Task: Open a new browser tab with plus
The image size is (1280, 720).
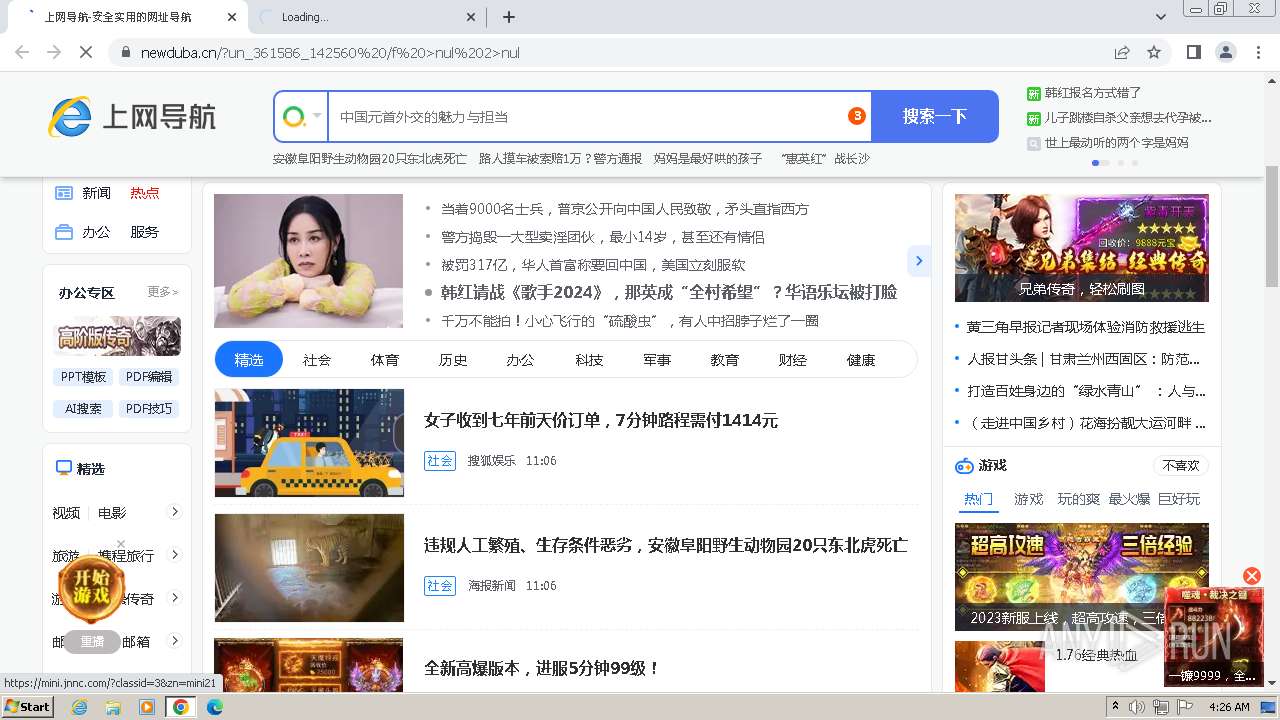Action: click(508, 17)
